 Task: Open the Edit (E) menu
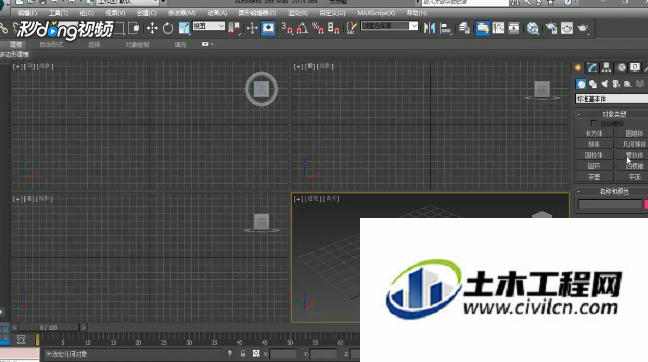pyautogui.click(x=27, y=13)
